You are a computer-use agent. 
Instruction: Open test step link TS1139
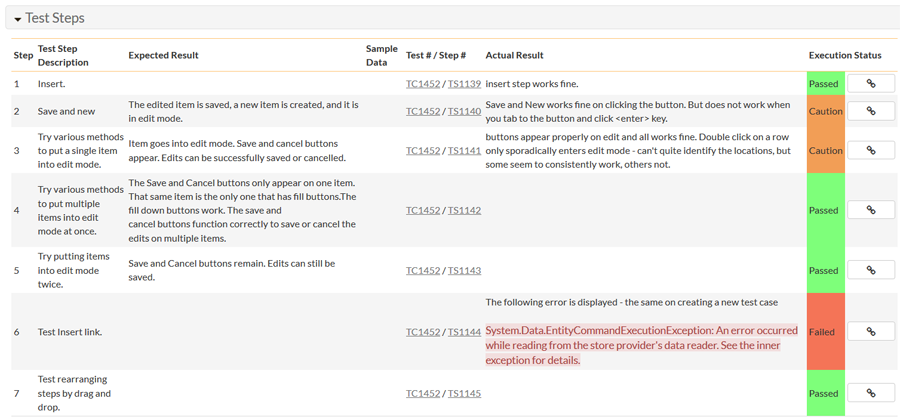tap(464, 84)
